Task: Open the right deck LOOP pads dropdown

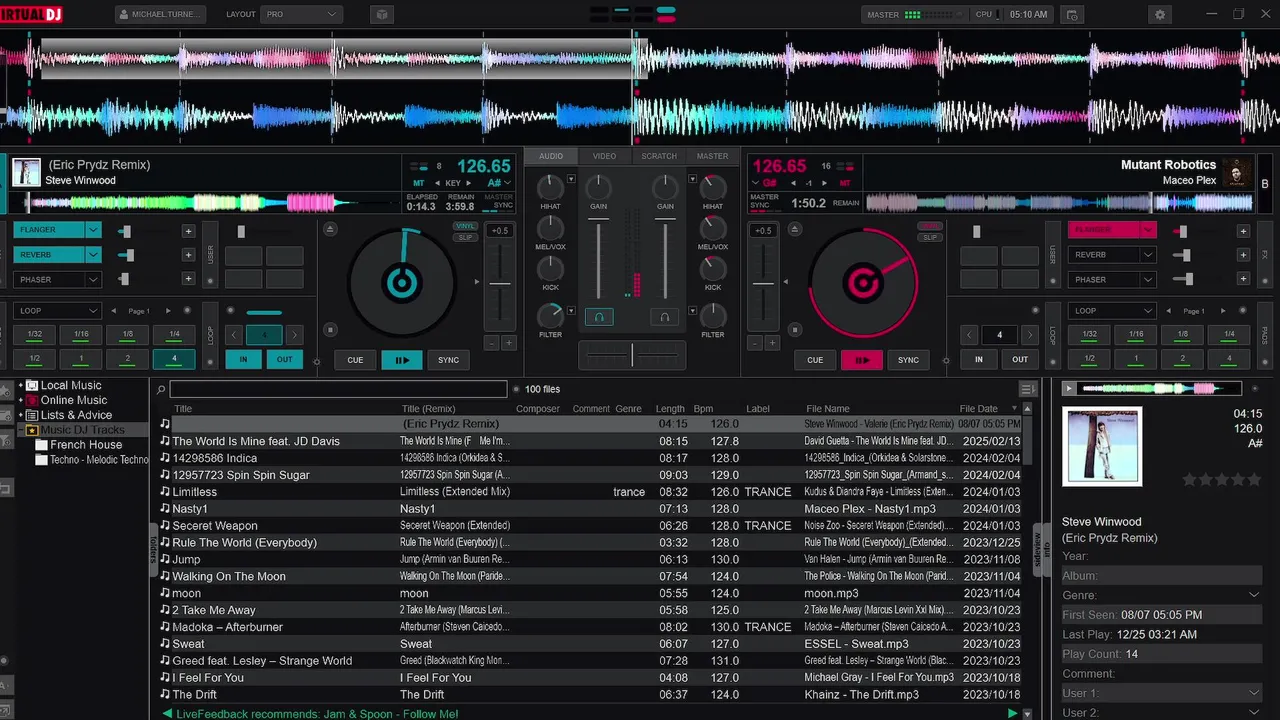Action: coord(1111,311)
